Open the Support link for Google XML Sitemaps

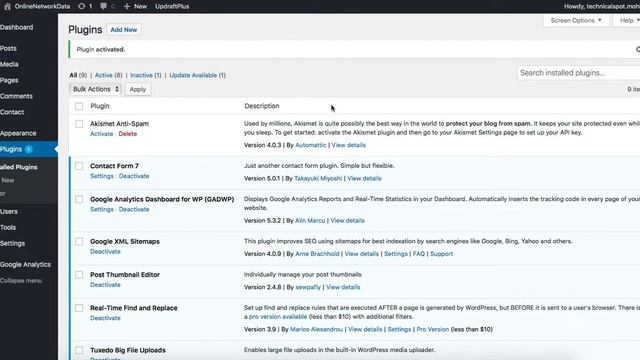(441, 254)
